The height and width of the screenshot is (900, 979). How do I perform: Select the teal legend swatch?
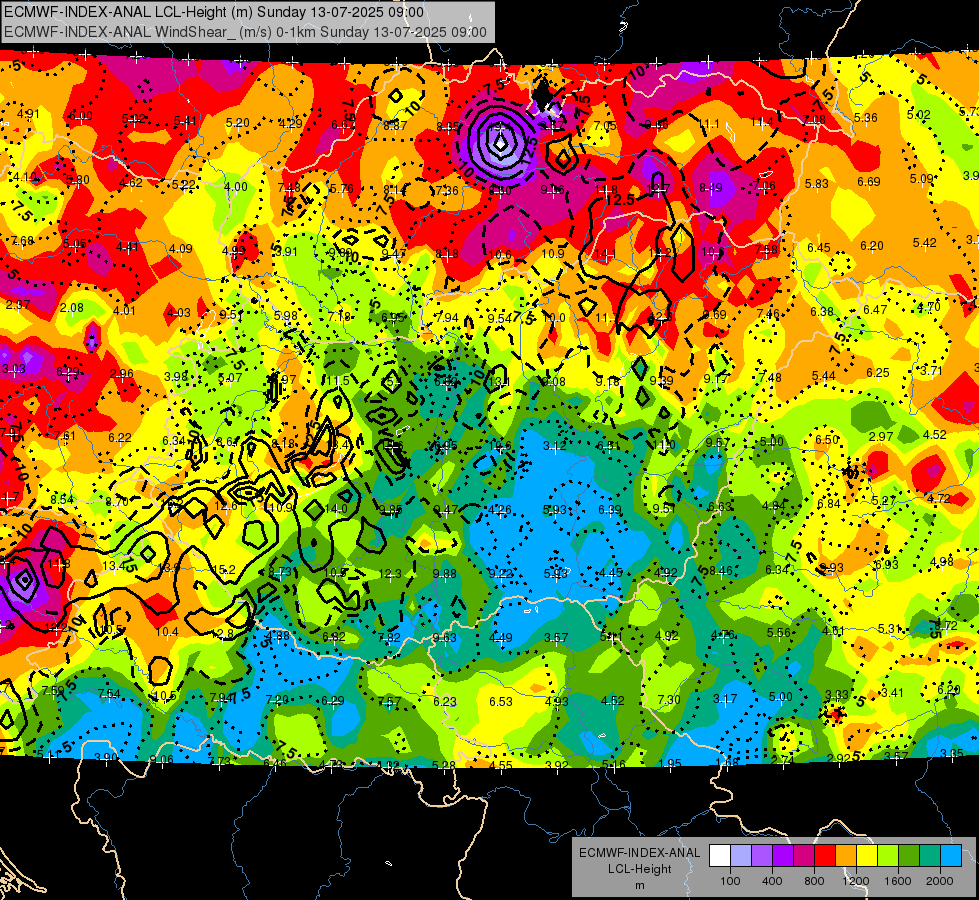click(x=930, y=856)
